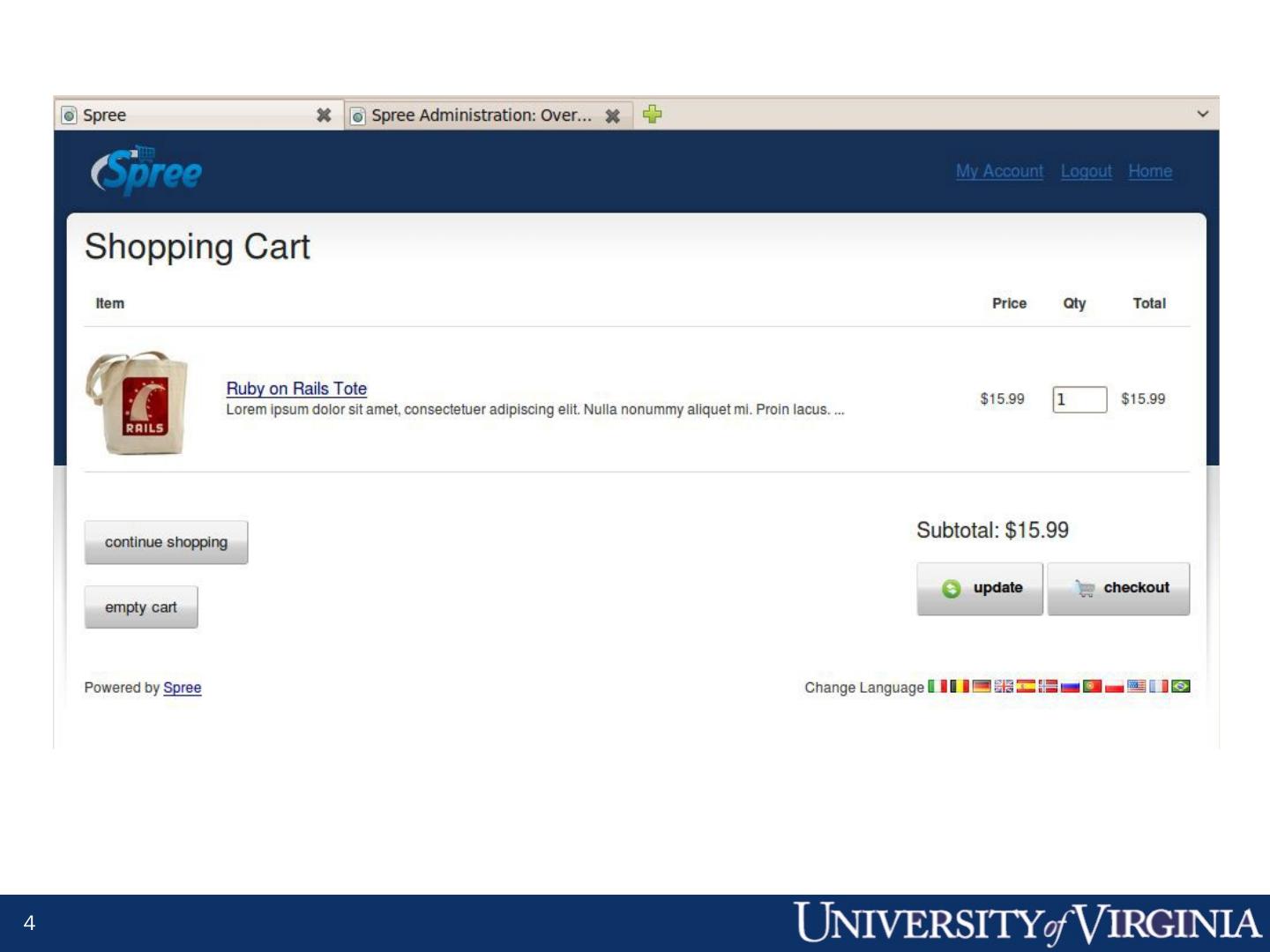Click the Spree logo in the header
Screen dimensions: 1270x952
point(146,170)
